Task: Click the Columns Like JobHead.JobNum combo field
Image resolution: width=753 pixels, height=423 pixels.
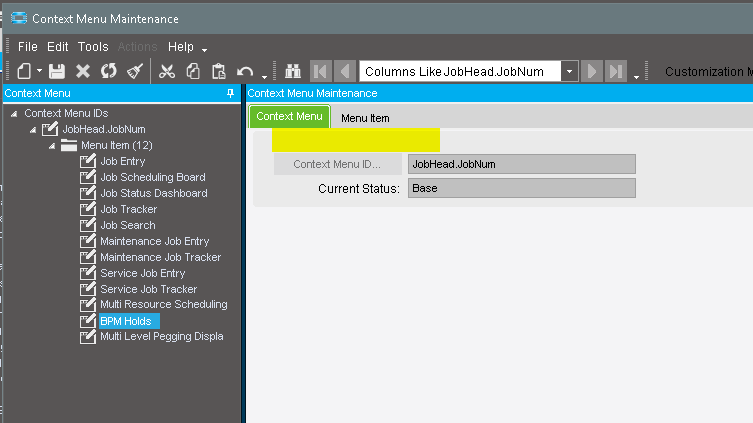Action: [460, 72]
